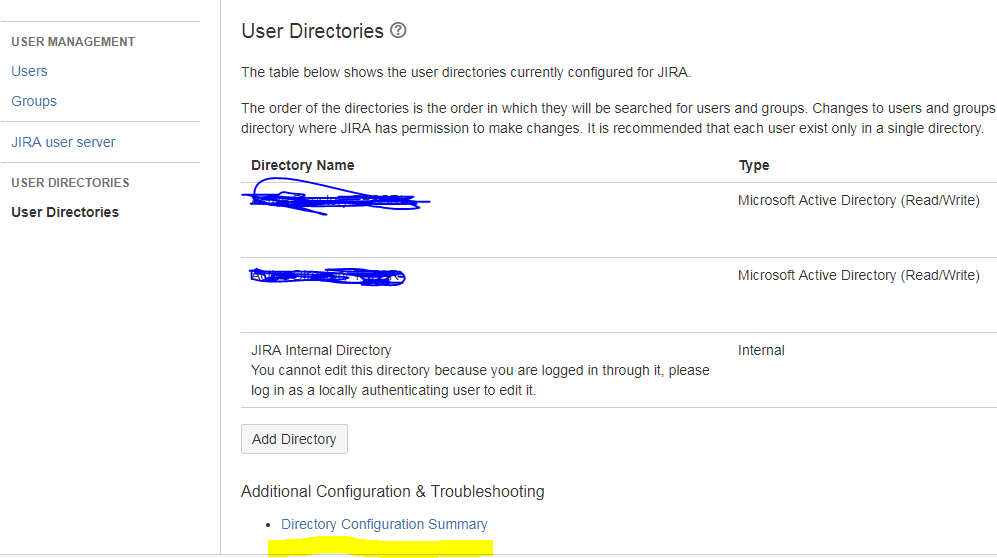Select the JIRA Internal Directory row name
The image size is (997, 558).
pos(321,350)
